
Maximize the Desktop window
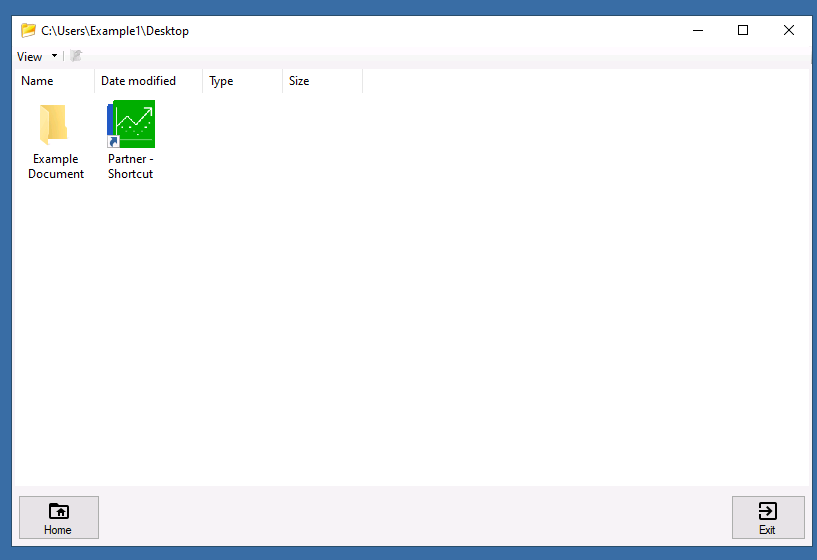point(743,30)
